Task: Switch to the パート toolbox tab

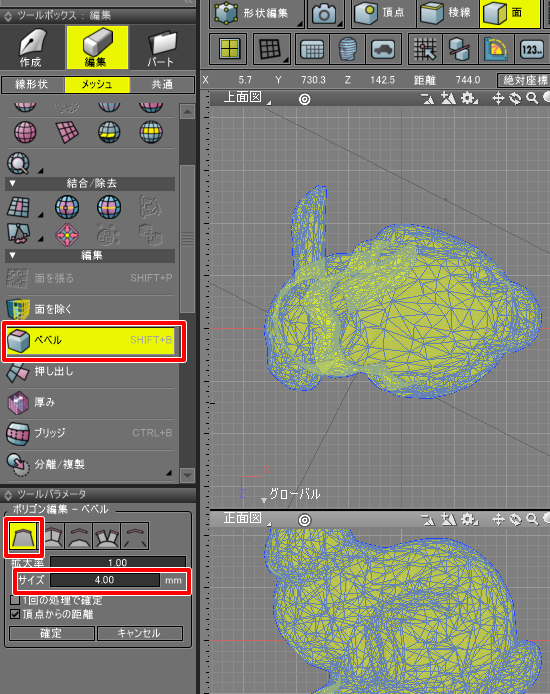Action: pos(162,47)
